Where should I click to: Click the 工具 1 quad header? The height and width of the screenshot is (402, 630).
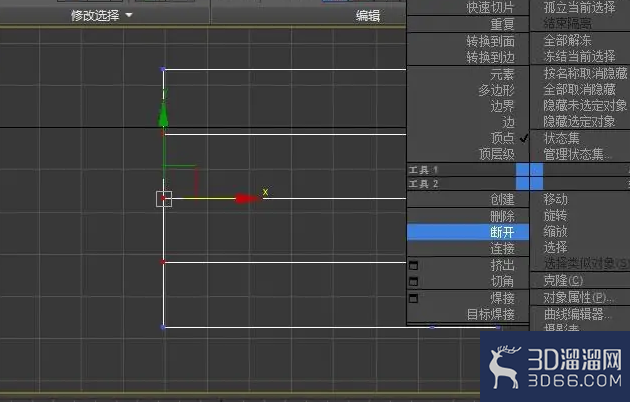click(x=423, y=170)
